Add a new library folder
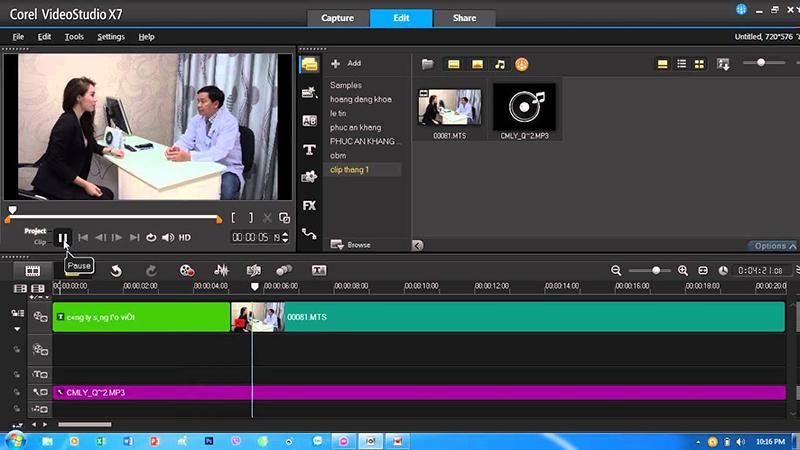The image size is (800, 450). click(346, 63)
